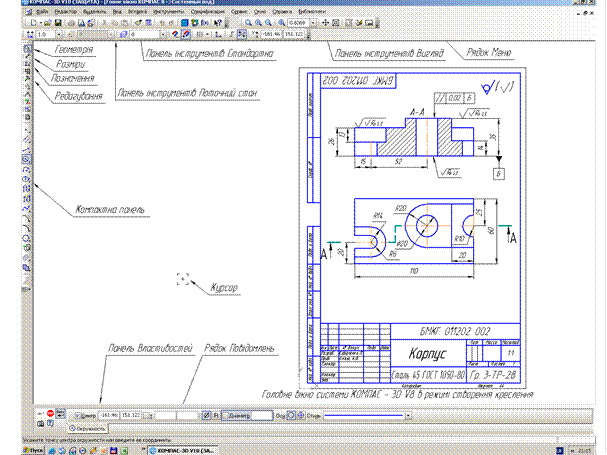The width and height of the screenshot is (607, 455).
Task: Expand the zoom scale dropdown arrow
Action: pos(314,23)
